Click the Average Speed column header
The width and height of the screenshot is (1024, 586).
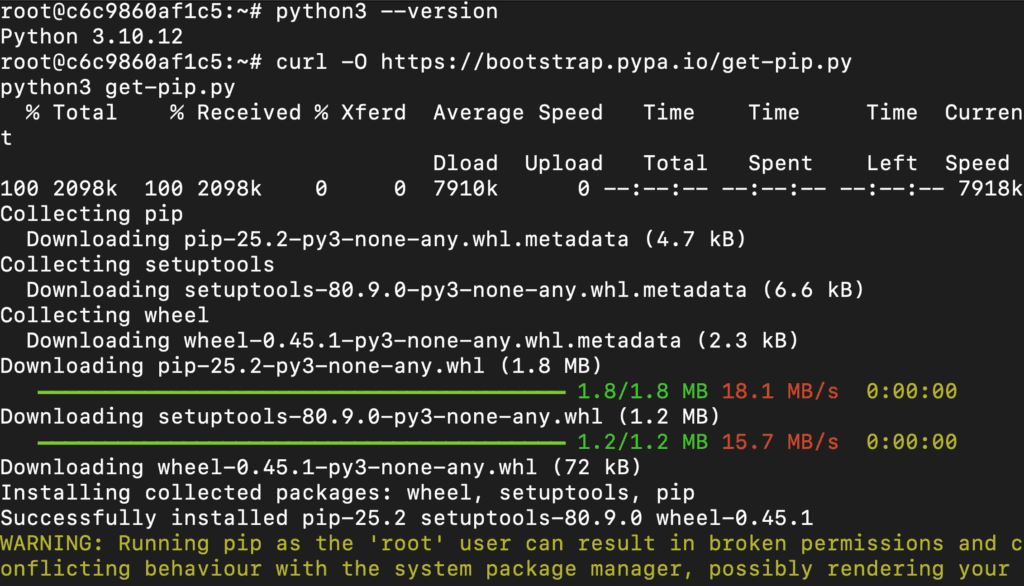(518, 112)
